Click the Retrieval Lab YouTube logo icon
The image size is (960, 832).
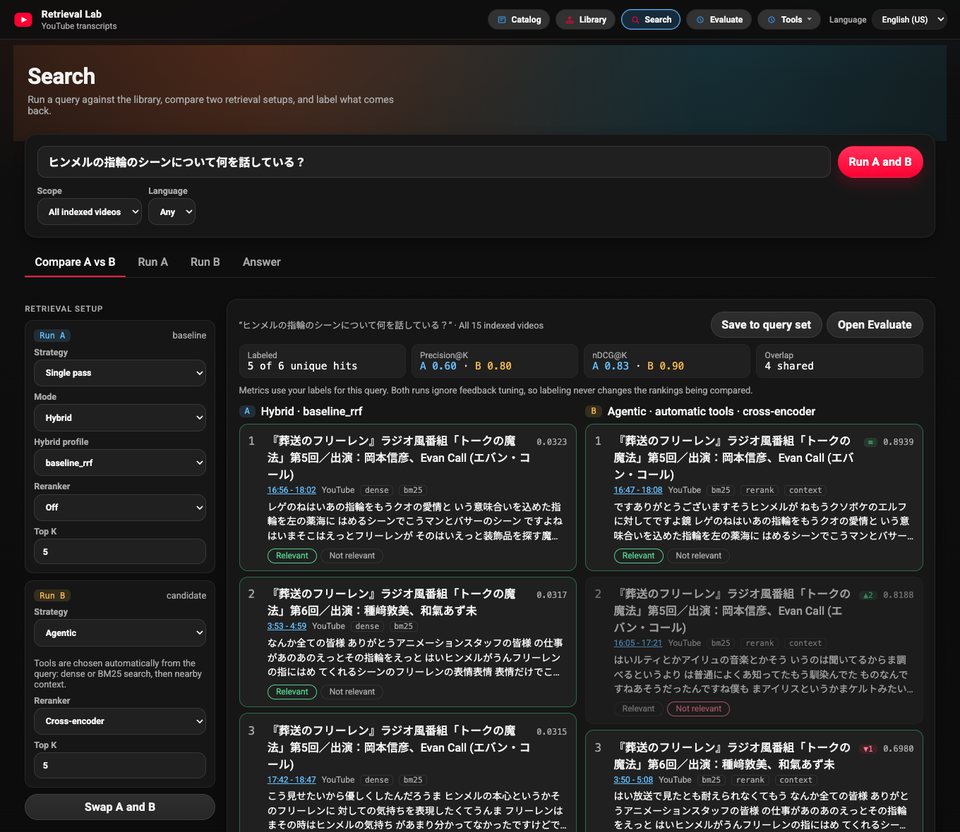(x=23, y=20)
